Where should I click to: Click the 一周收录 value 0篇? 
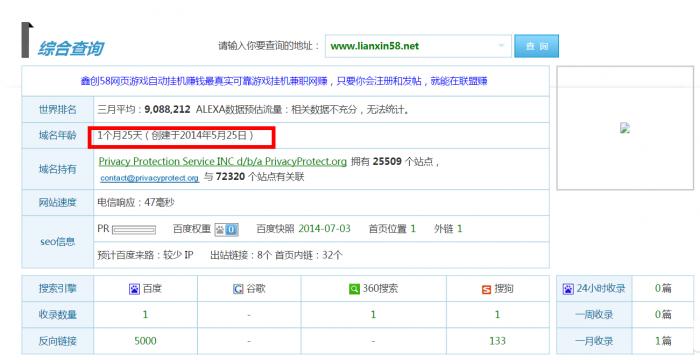pyautogui.click(x=663, y=315)
